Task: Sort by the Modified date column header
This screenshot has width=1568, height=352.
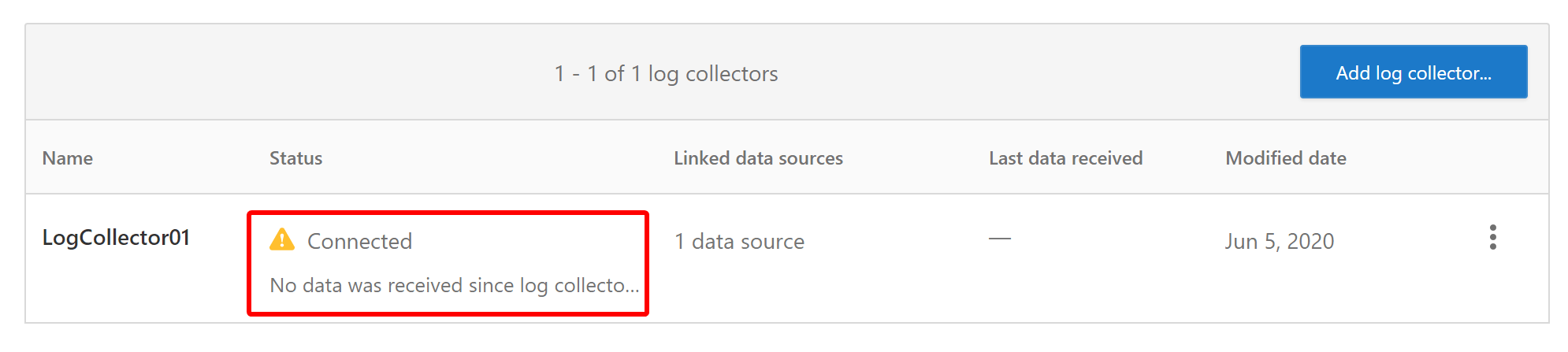Action: coord(1286,158)
